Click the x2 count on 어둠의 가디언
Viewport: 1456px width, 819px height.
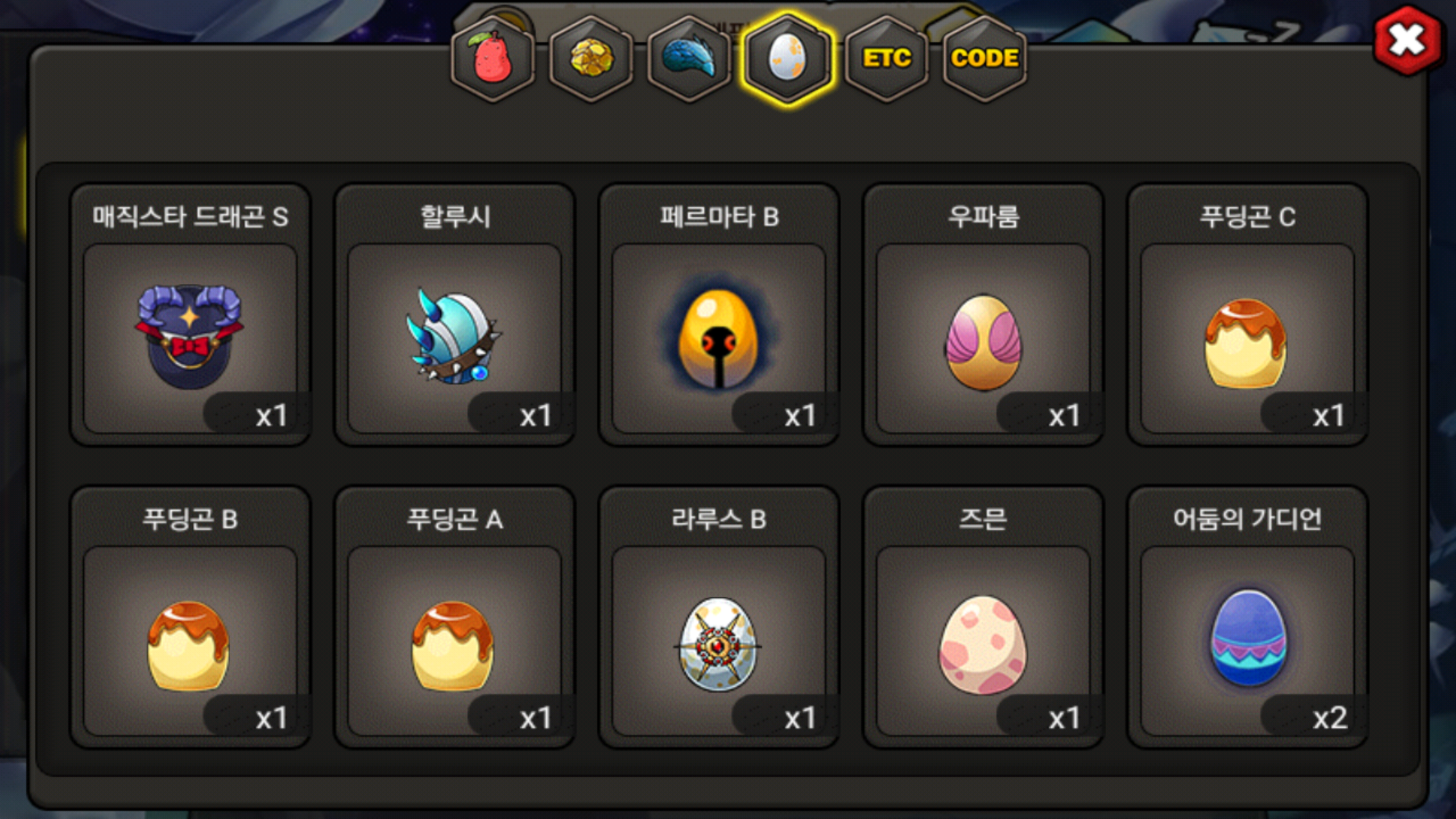click(x=1330, y=718)
